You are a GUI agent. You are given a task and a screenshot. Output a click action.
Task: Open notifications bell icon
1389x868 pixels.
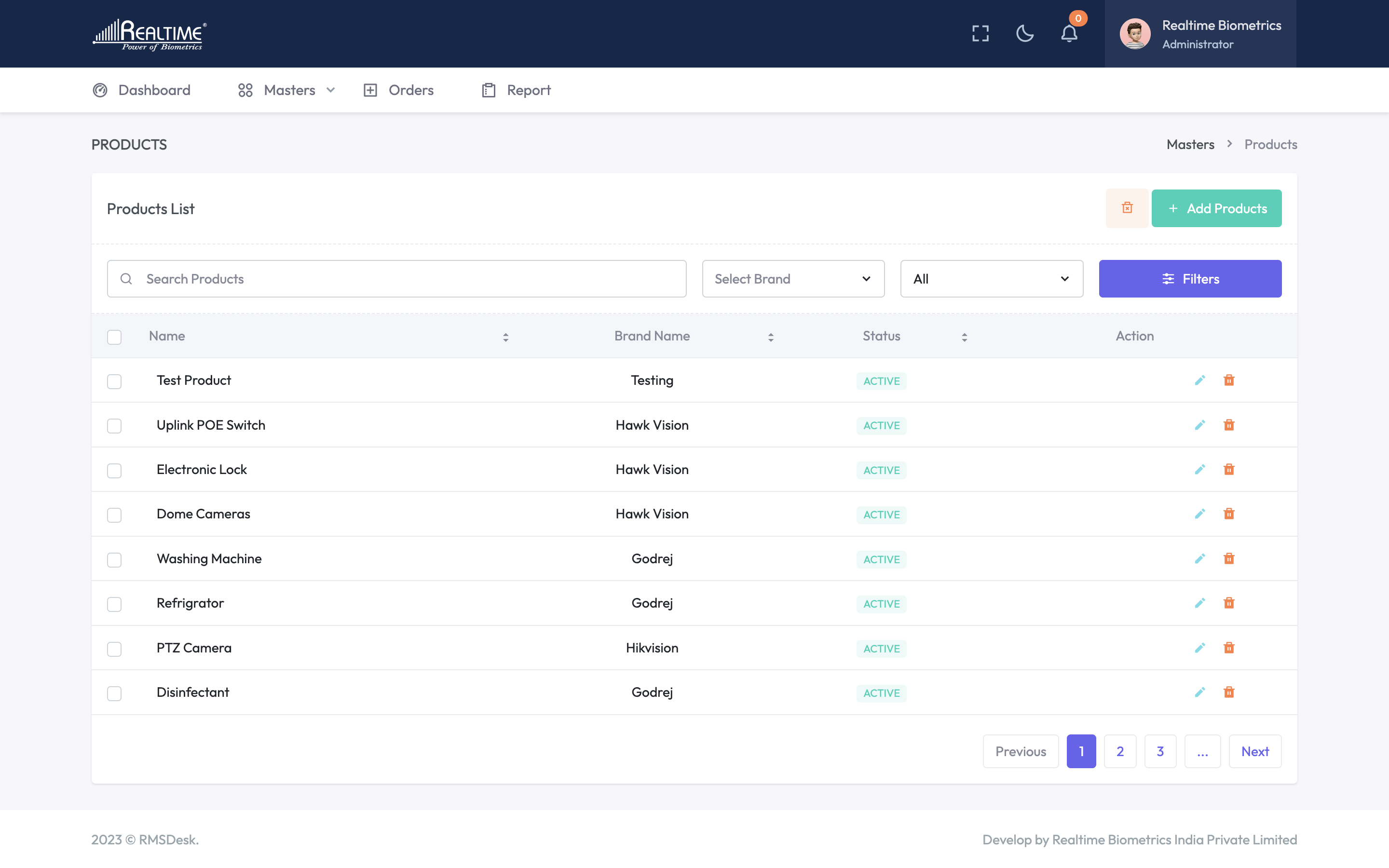point(1069,33)
